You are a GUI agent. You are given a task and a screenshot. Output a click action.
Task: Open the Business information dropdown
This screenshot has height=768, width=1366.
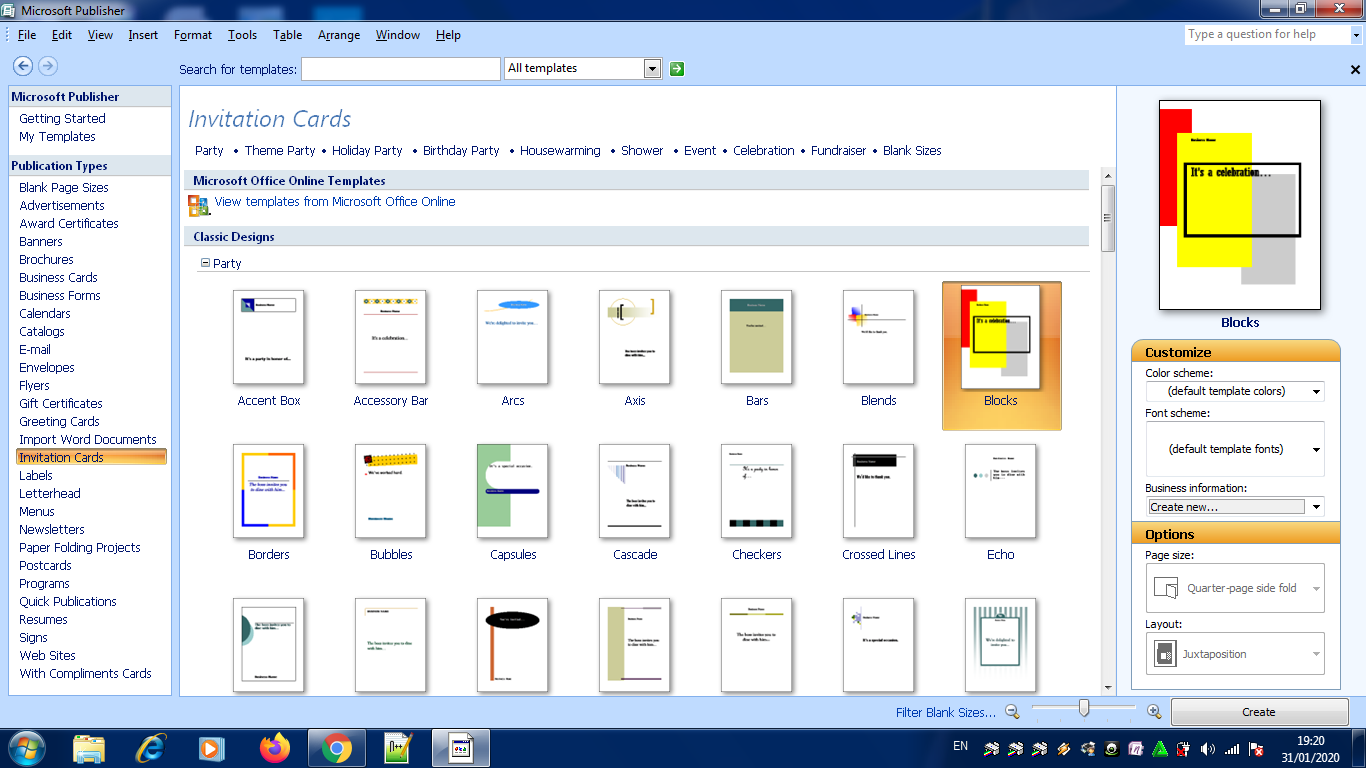click(x=1316, y=507)
